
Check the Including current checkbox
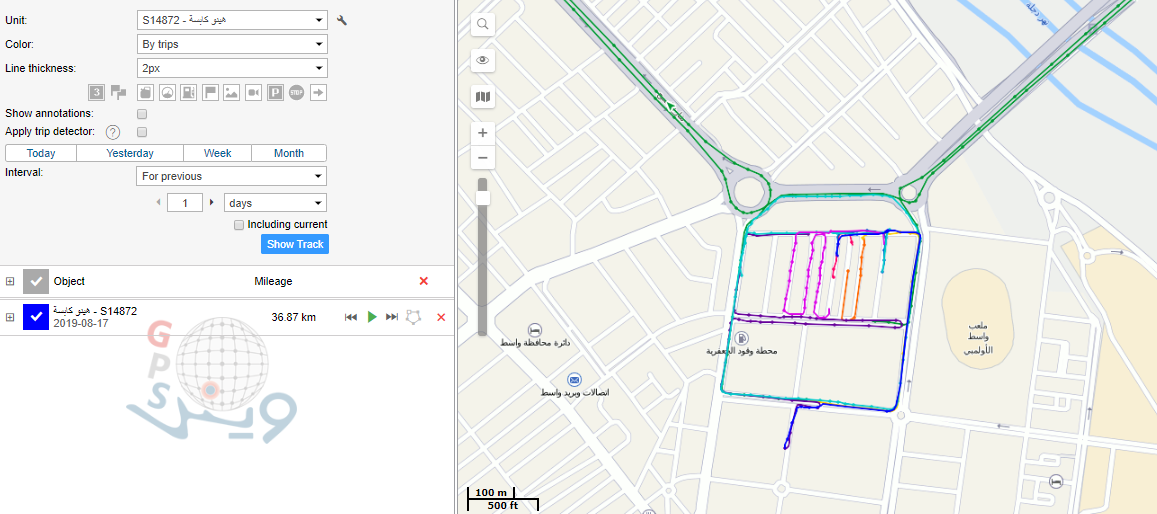tap(239, 225)
